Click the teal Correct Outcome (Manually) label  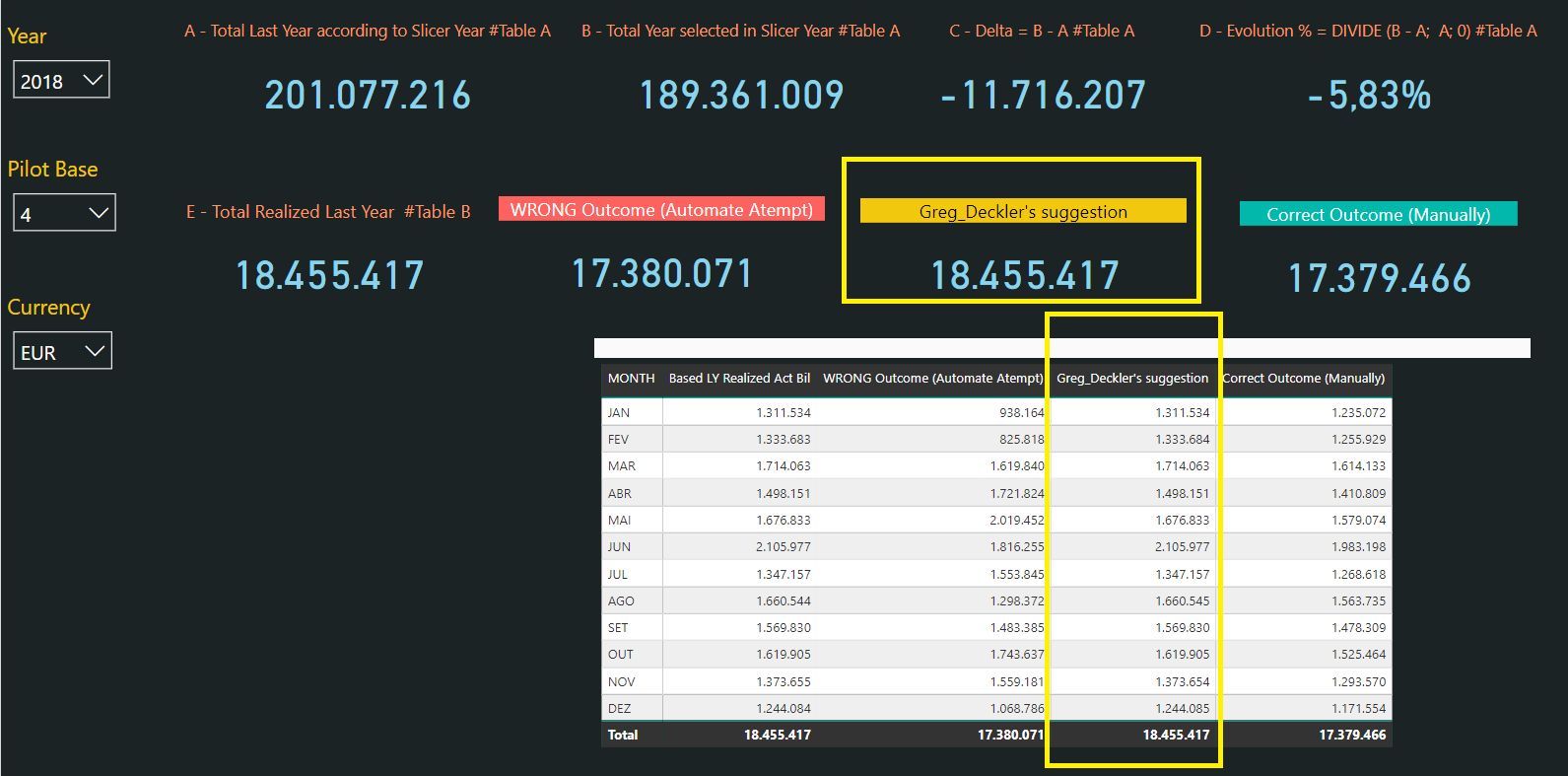point(1378,214)
